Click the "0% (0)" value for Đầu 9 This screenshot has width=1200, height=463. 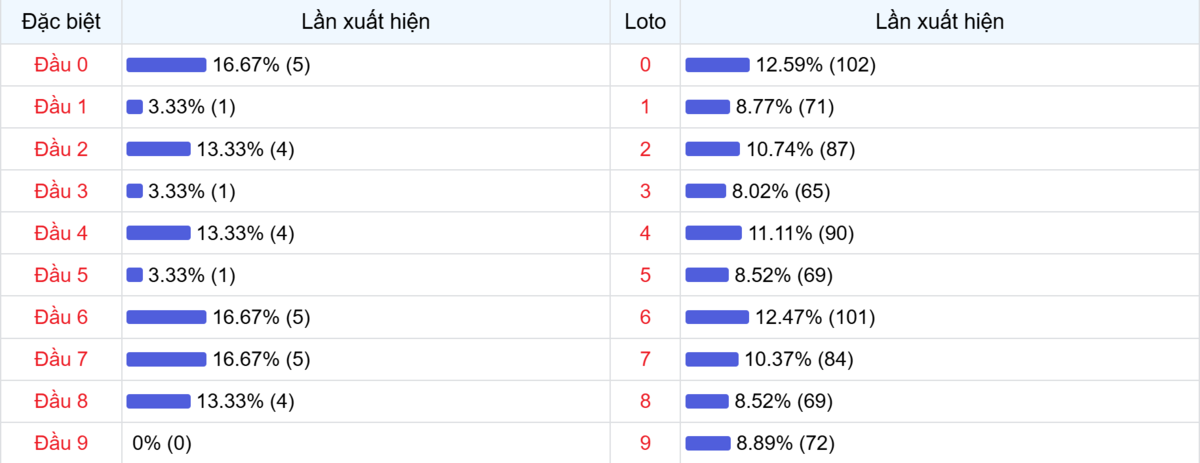162,443
